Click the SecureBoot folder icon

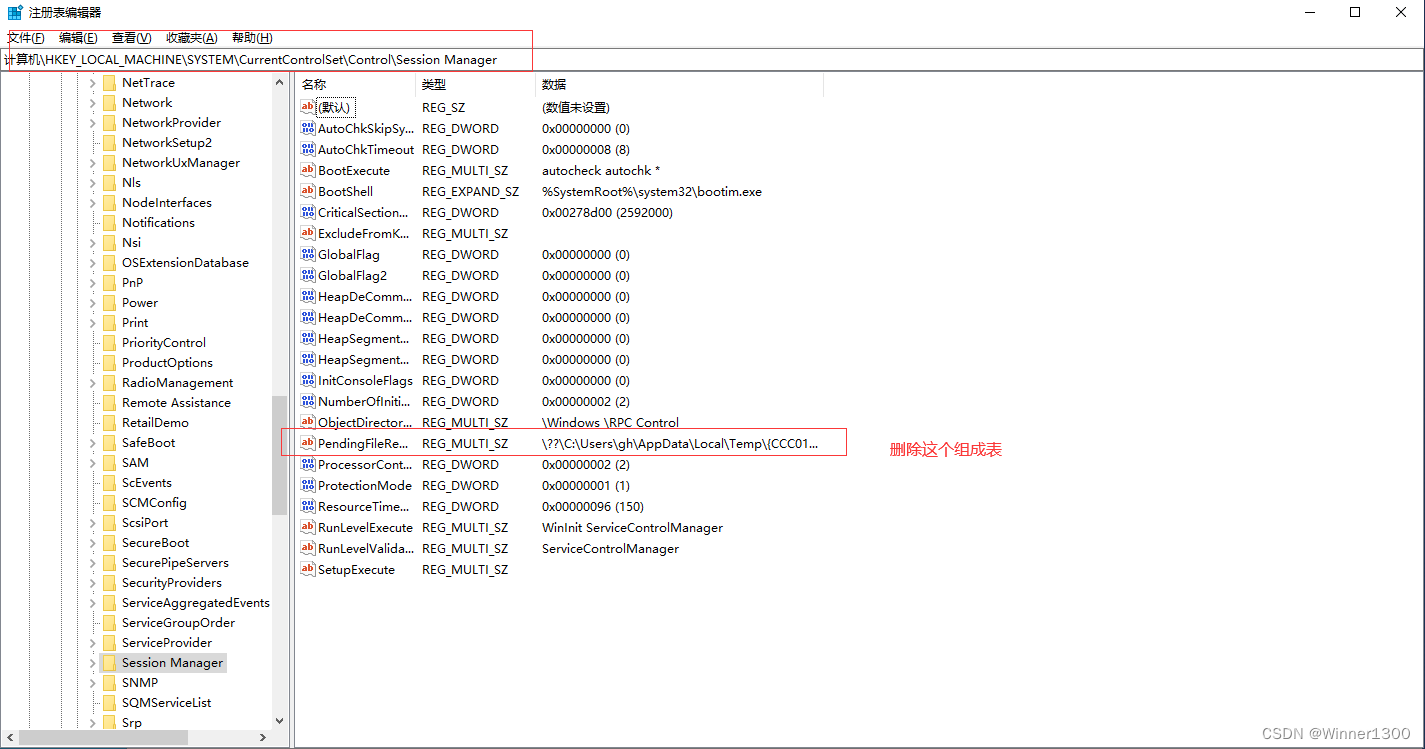click(x=110, y=543)
